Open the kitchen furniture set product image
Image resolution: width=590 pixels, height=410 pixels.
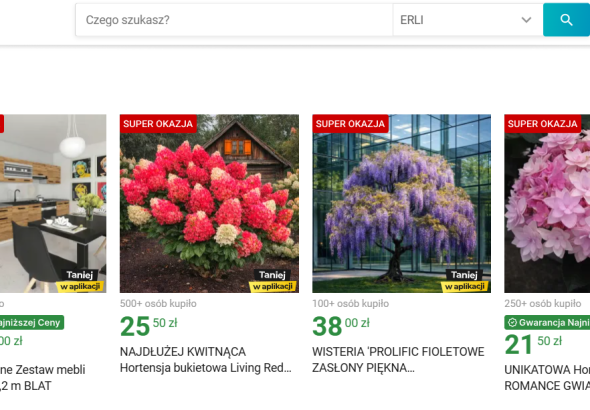tap(53, 203)
